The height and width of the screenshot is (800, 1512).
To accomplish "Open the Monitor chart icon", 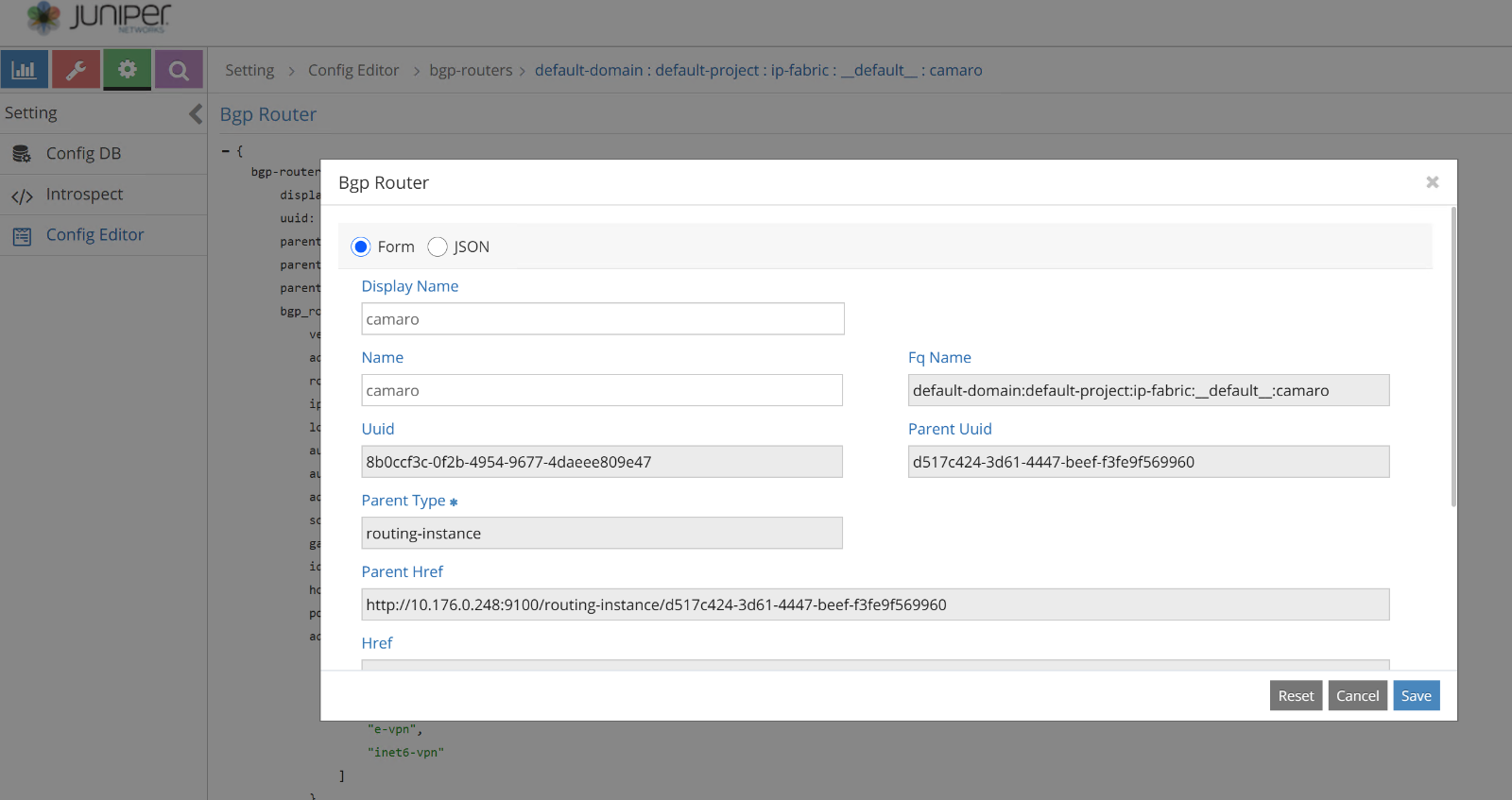I will pyautogui.click(x=25, y=70).
